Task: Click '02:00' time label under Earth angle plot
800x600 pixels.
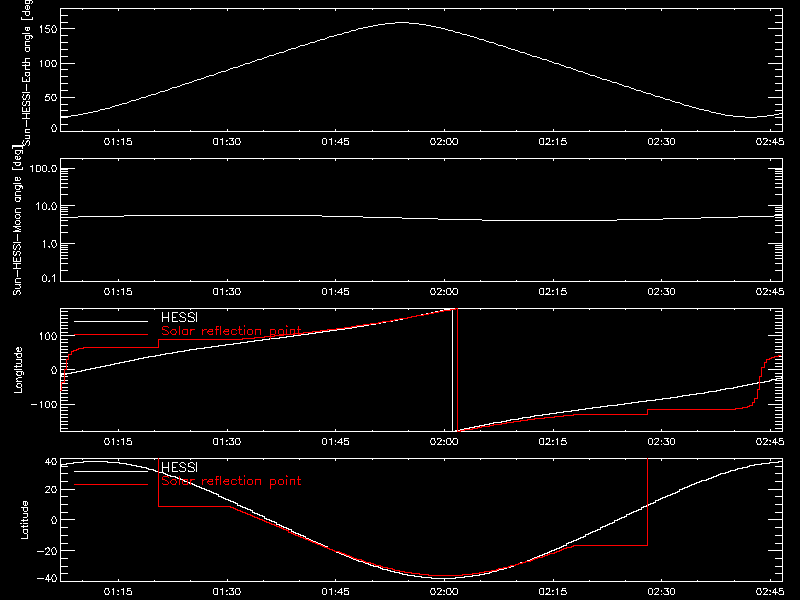Action: point(444,142)
